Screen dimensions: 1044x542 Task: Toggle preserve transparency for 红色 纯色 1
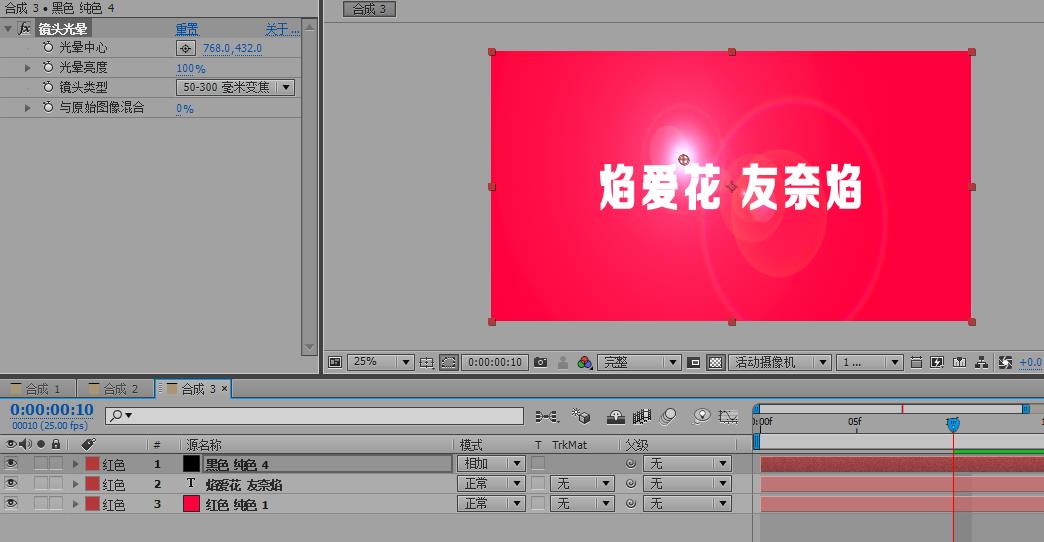(538, 503)
